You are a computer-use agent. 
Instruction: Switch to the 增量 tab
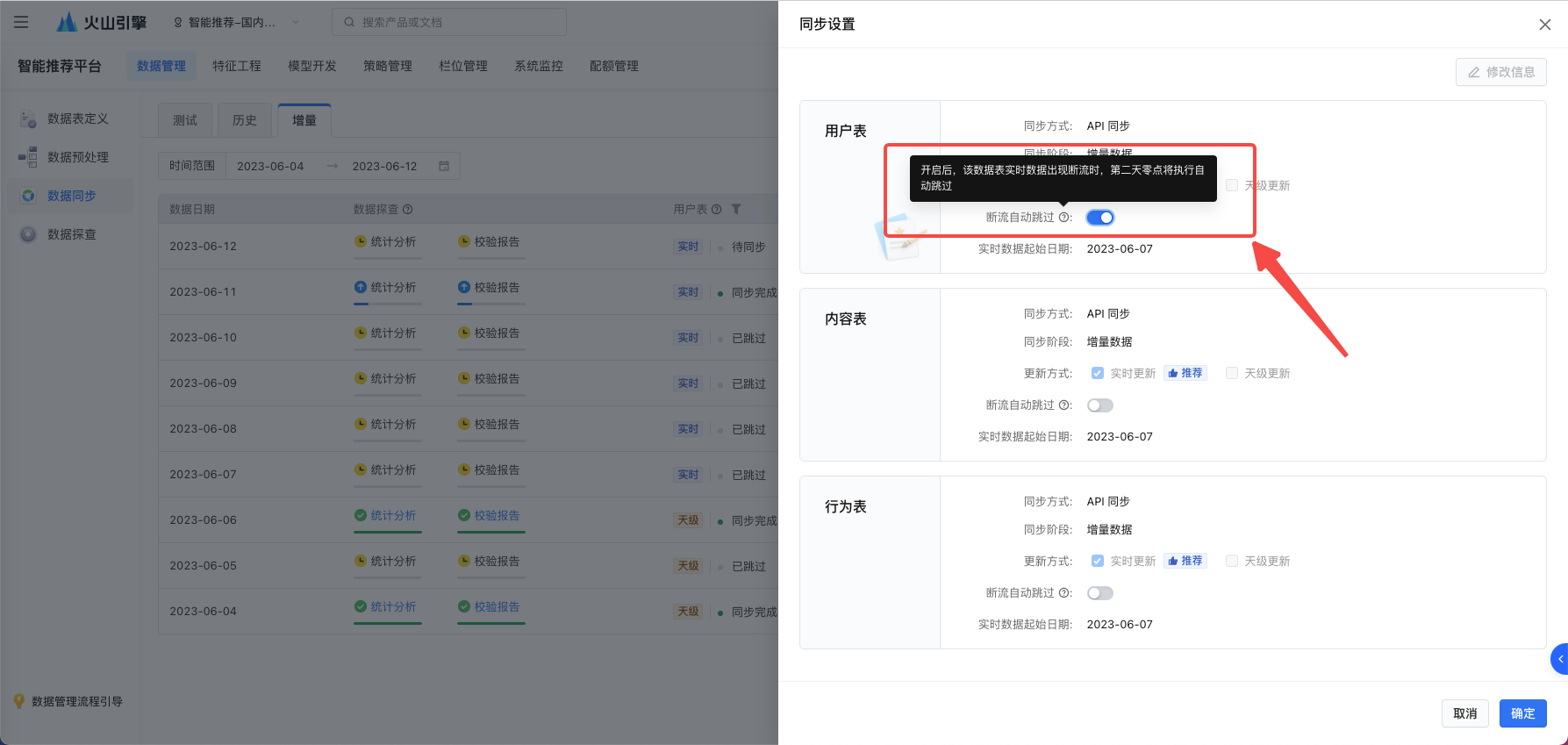pyautogui.click(x=304, y=120)
